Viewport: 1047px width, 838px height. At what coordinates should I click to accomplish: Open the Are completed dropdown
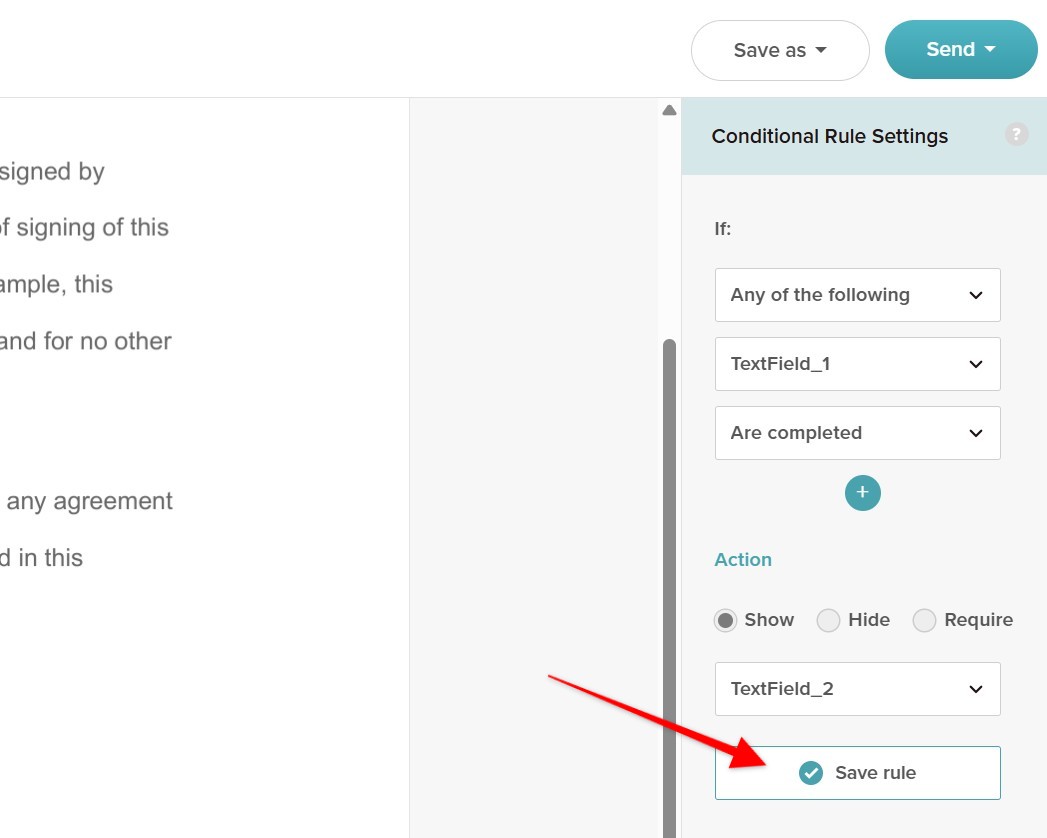click(857, 433)
